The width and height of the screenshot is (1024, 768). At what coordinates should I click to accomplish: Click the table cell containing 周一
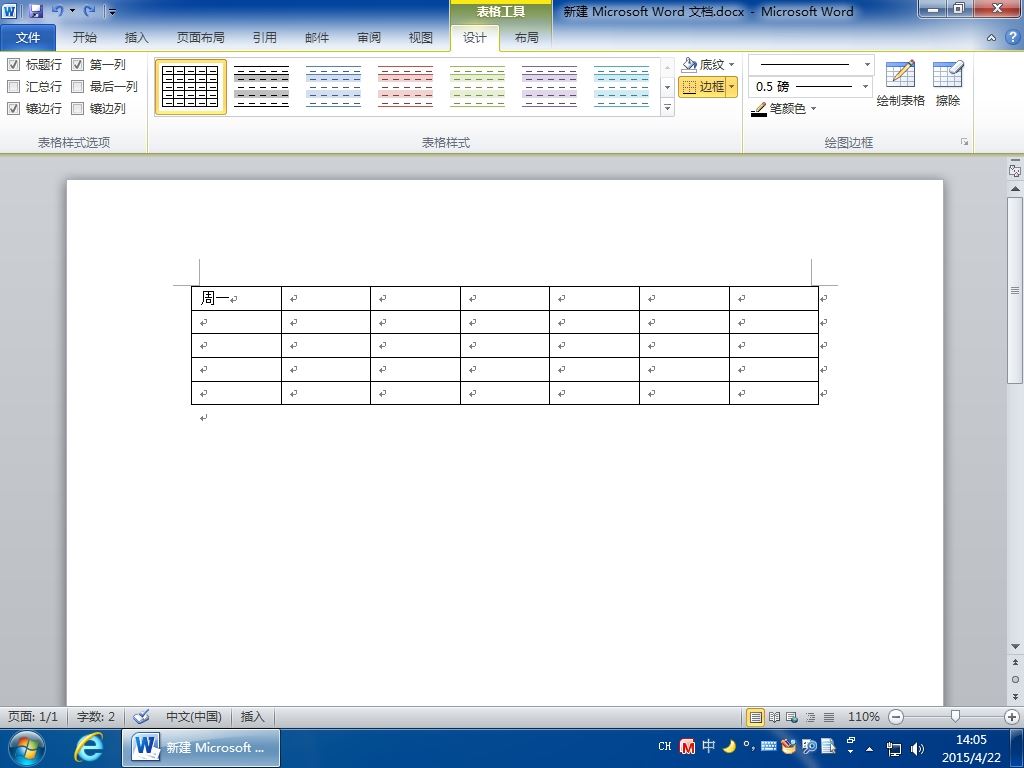click(x=236, y=298)
